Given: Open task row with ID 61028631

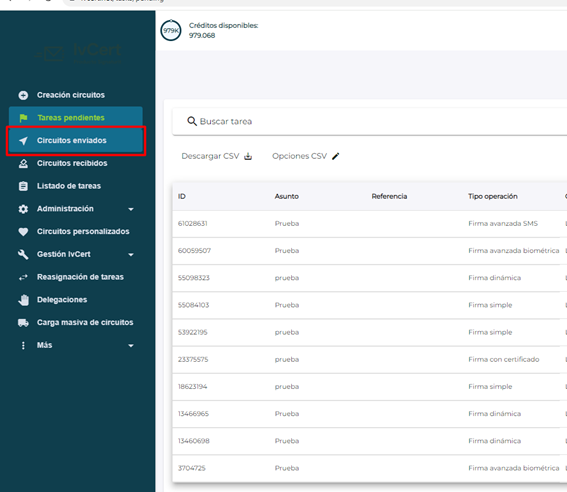Looking at the screenshot, I should [x=370, y=224].
